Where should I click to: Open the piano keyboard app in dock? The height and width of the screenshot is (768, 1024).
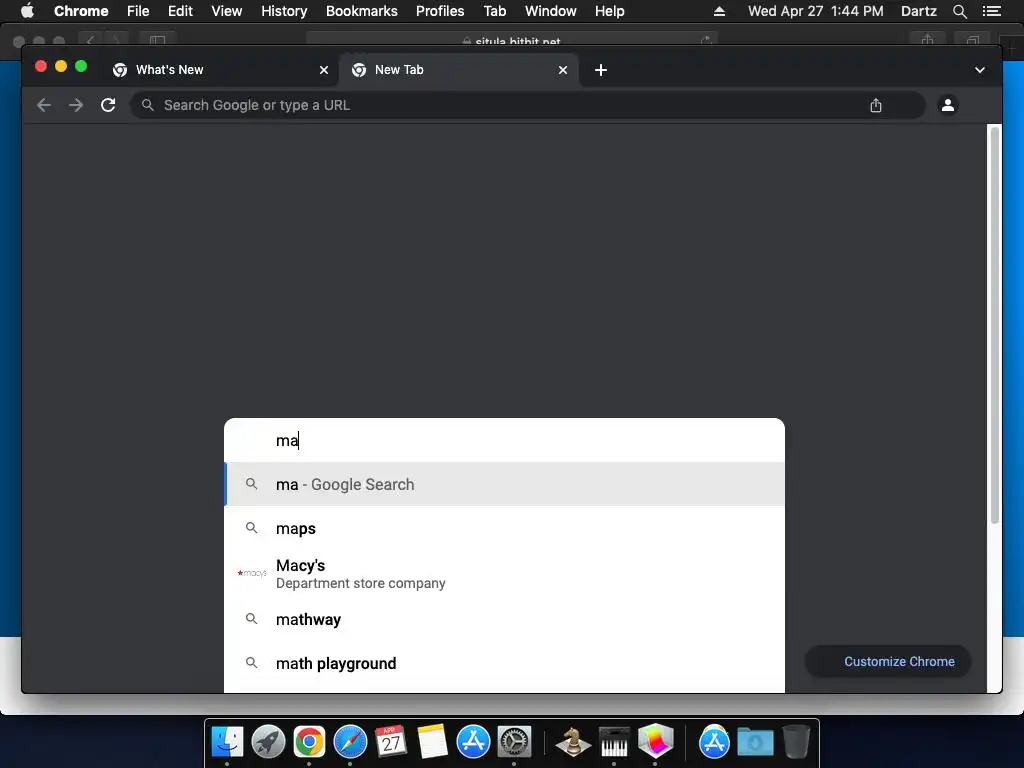(x=614, y=742)
